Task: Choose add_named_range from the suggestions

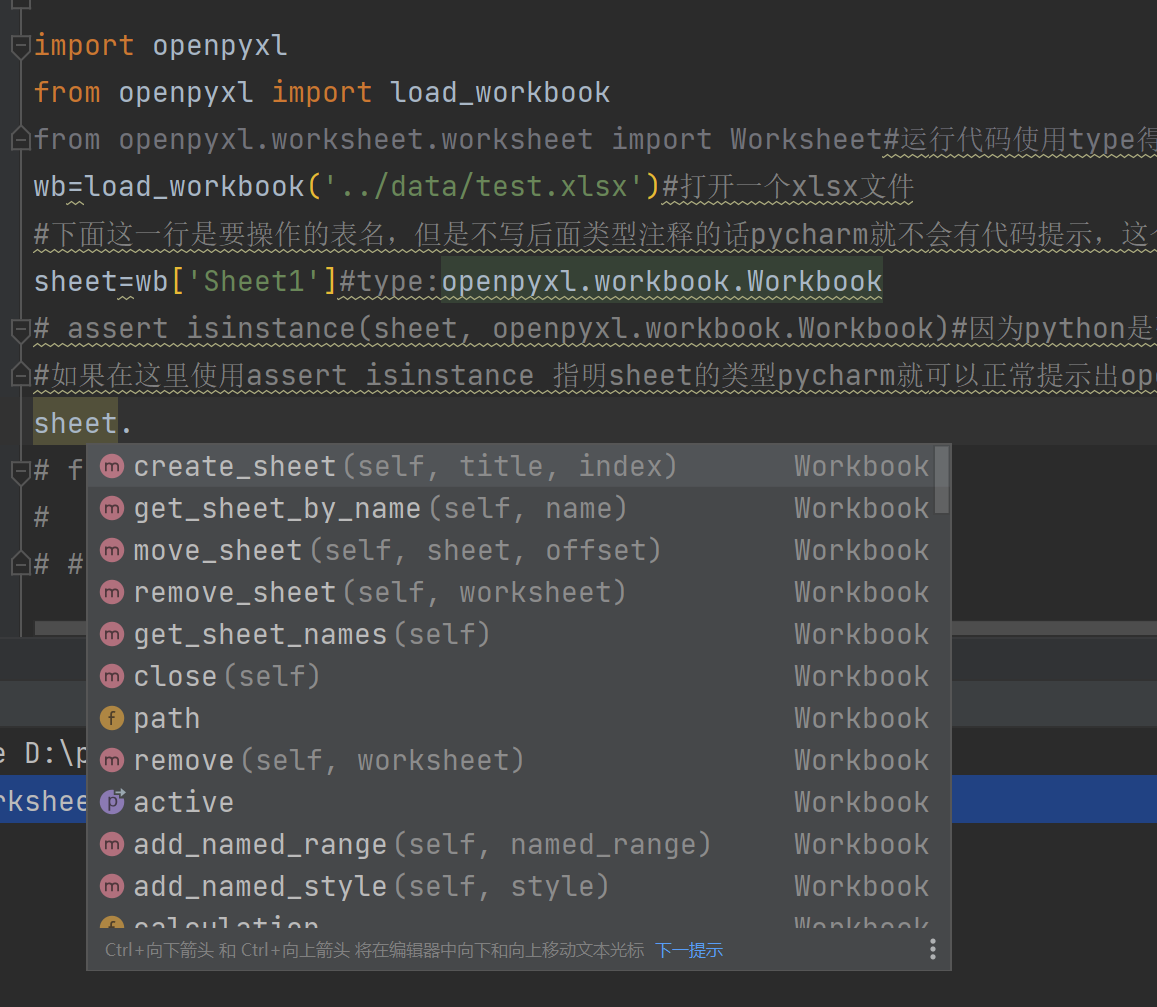Action: click(x=518, y=844)
